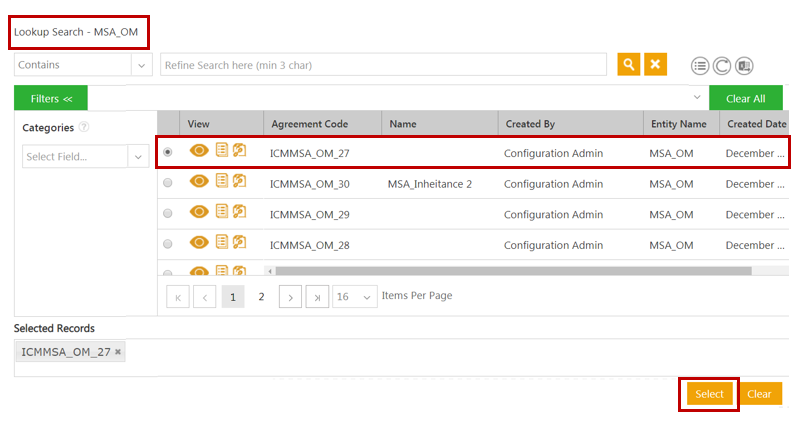The height and width of the screenshot is (430, 802).
Task: Expand the Select Field categories dropdown
Action: click(x=138, y=157)
